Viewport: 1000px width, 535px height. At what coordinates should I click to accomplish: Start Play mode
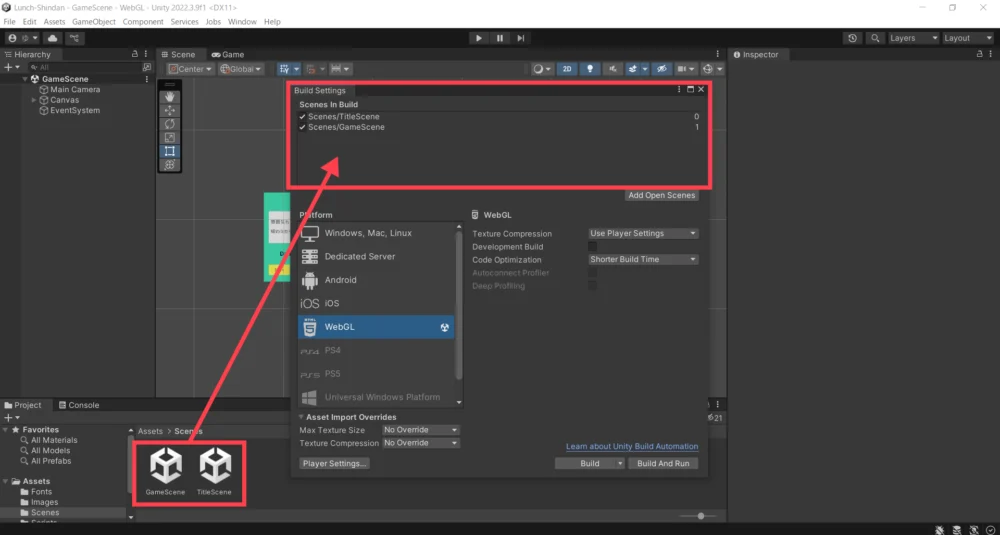(x=478, y=38)
